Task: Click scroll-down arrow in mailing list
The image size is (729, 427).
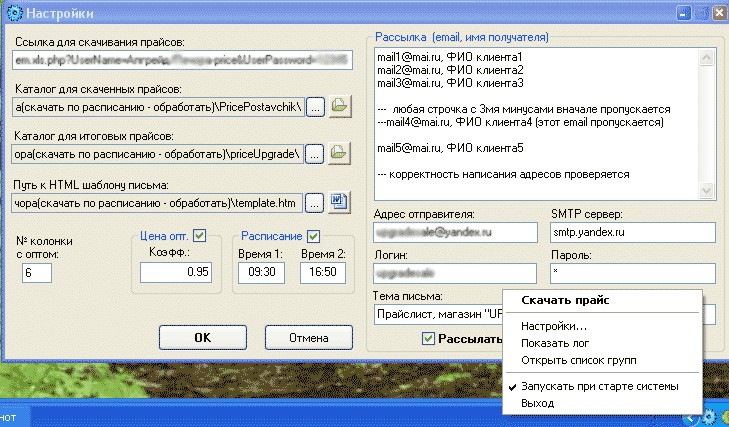Action: coord(707,190)
